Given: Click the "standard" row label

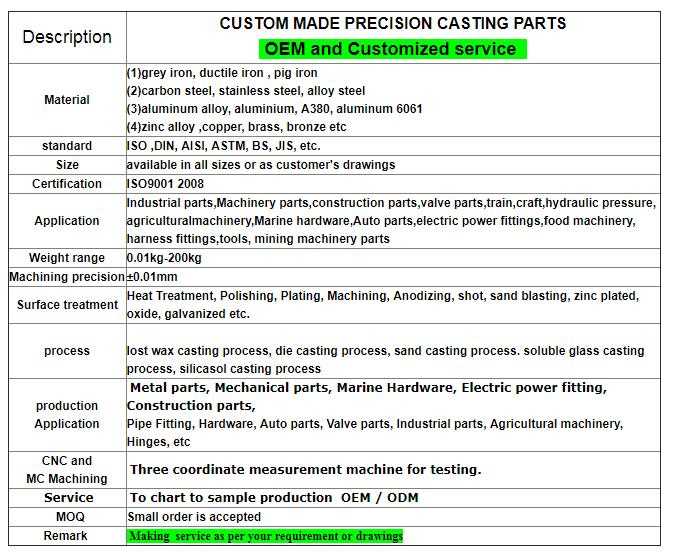Looking at the screenshot, I should [67, 146].
